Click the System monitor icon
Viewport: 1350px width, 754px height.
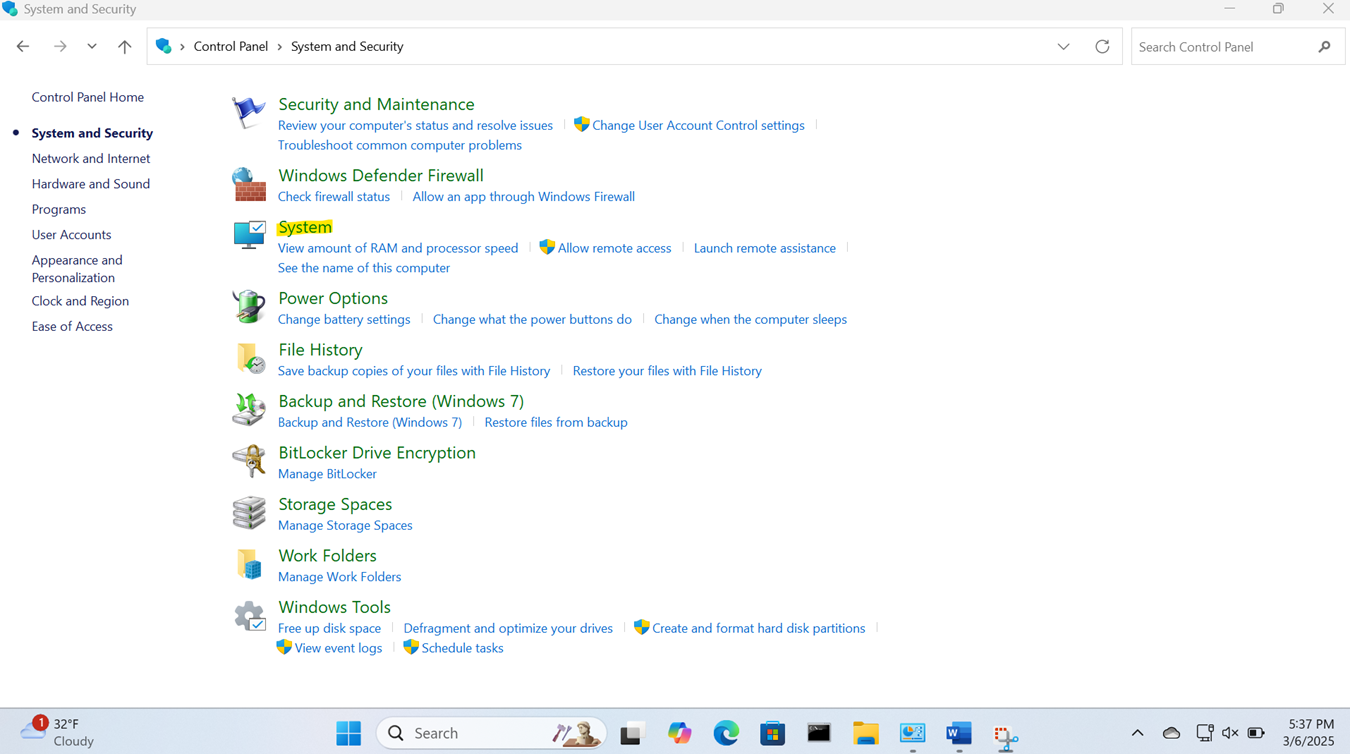pyautogui.click(x=249, y=235)
